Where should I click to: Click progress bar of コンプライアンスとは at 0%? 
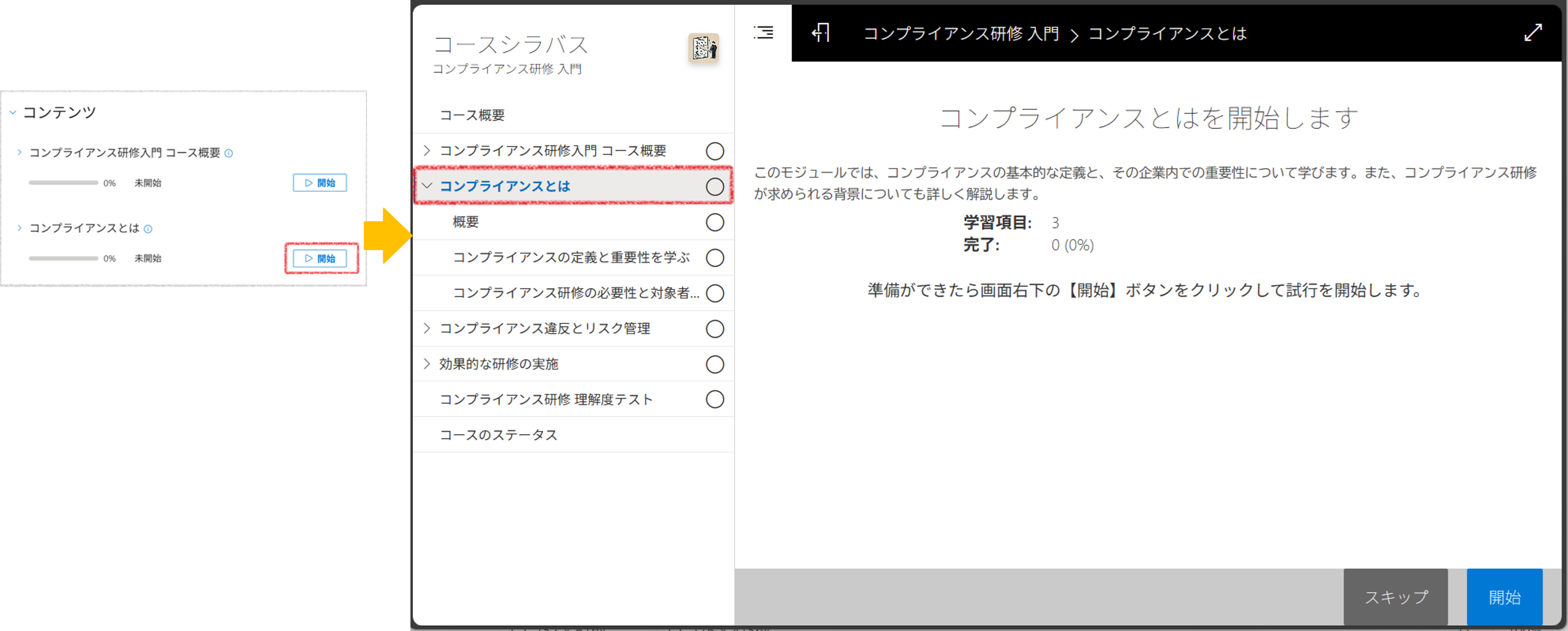(63, 259)
